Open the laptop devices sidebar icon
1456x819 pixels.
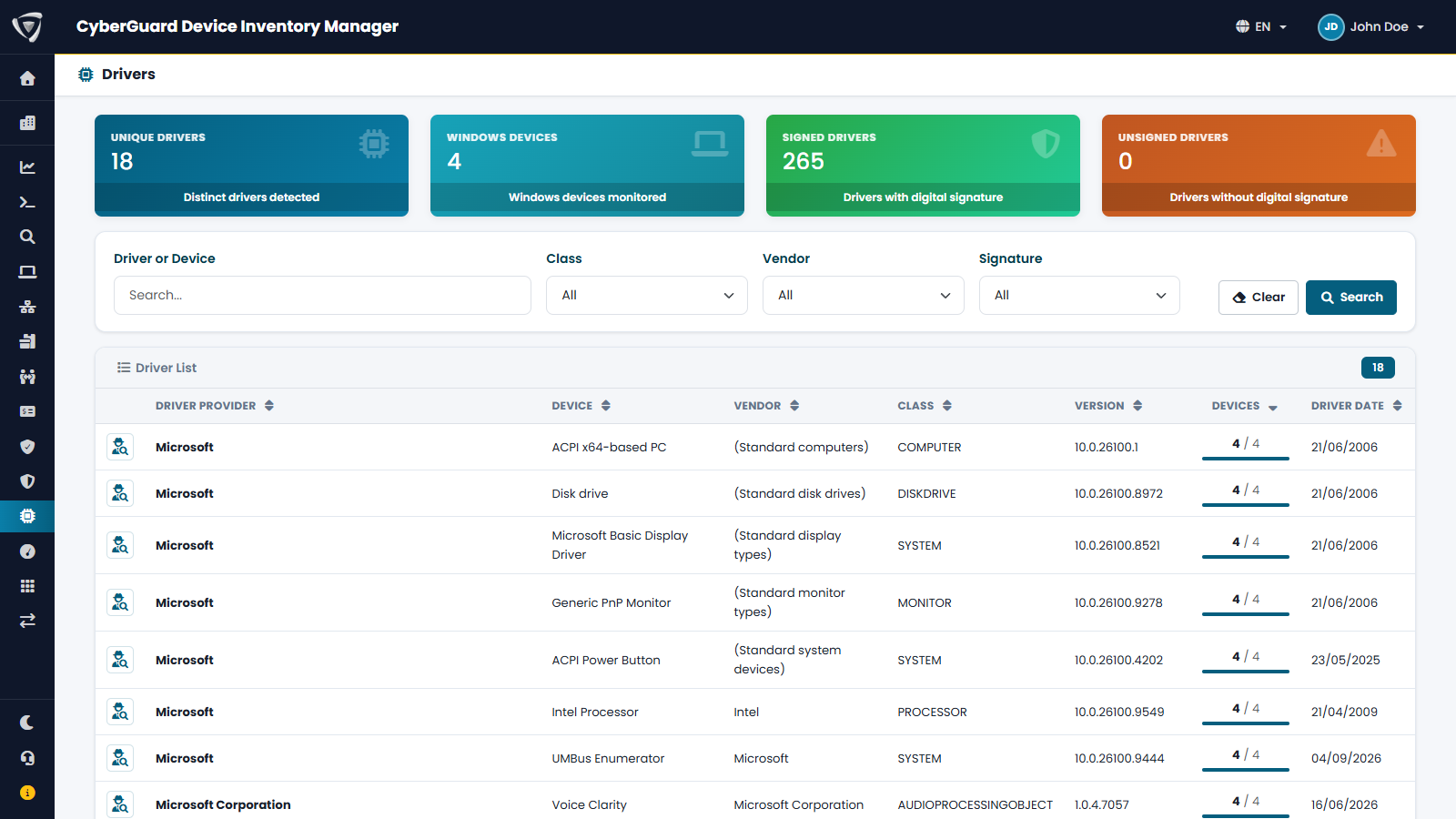(27, 272)
